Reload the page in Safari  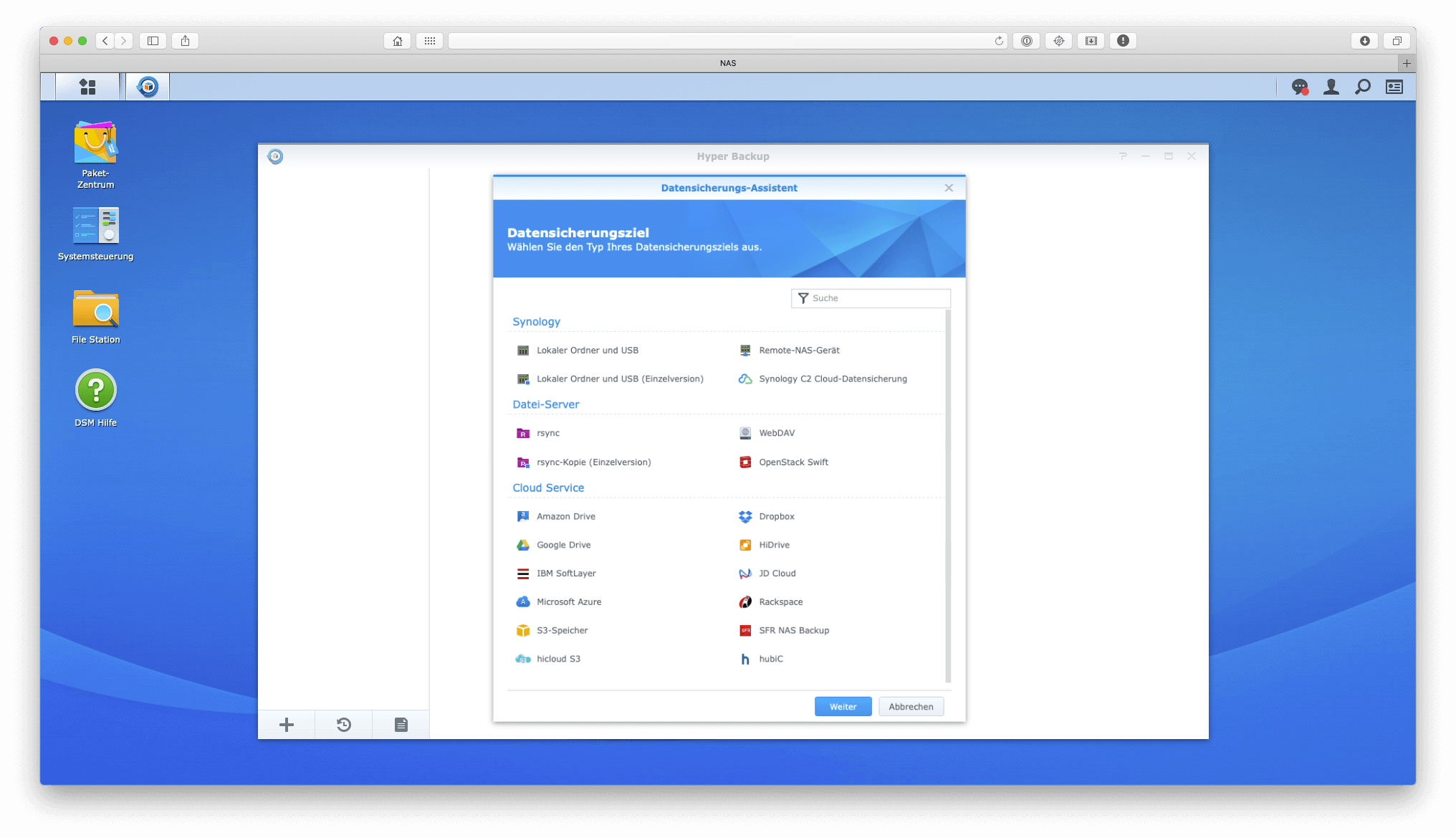[999, 41]
